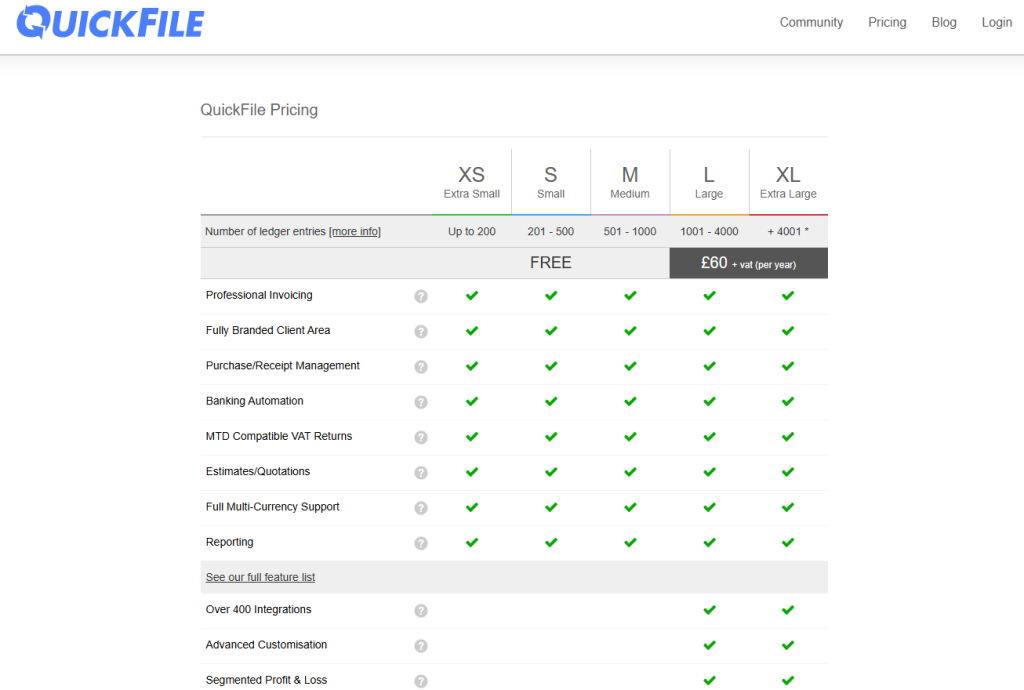Click the QuickFile logo
The width and height of the screenshot is (1024, 690).
click(x=110, y=22)
